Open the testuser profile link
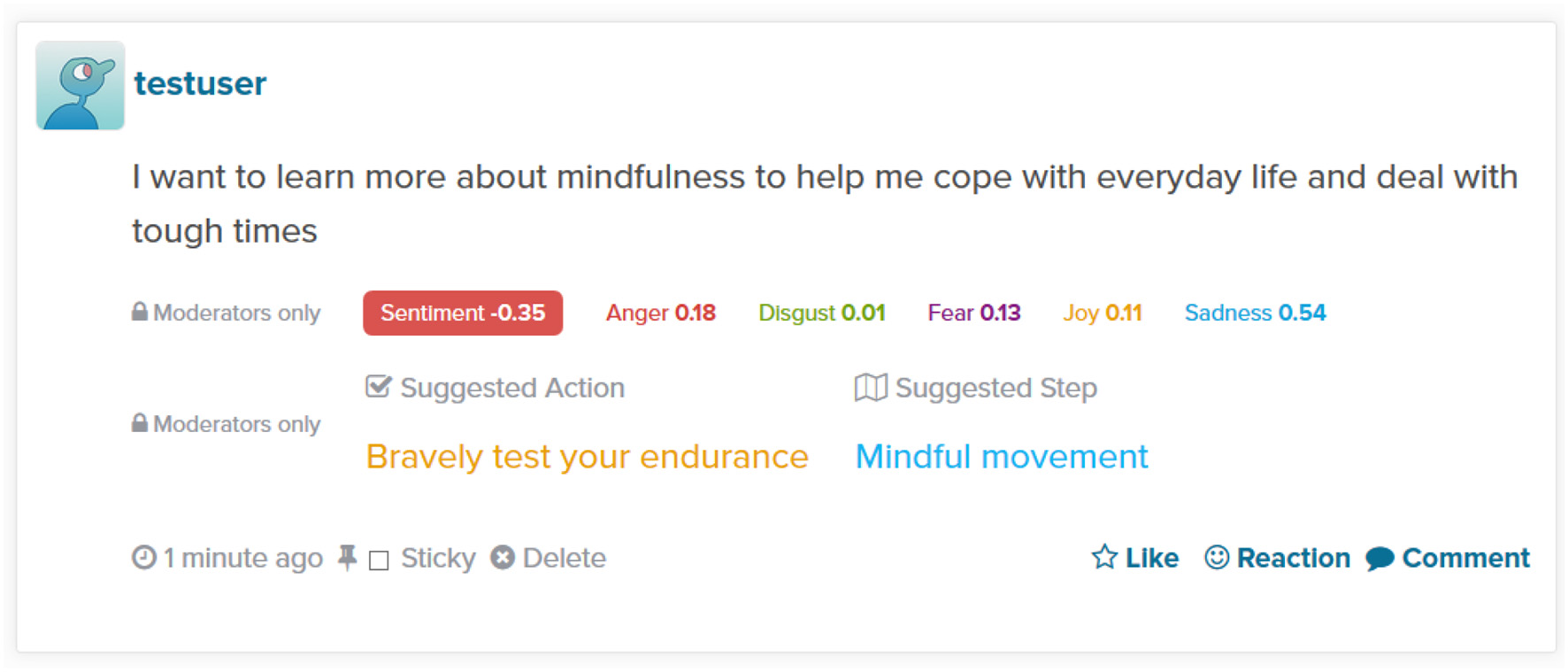 tap(200, 84)
